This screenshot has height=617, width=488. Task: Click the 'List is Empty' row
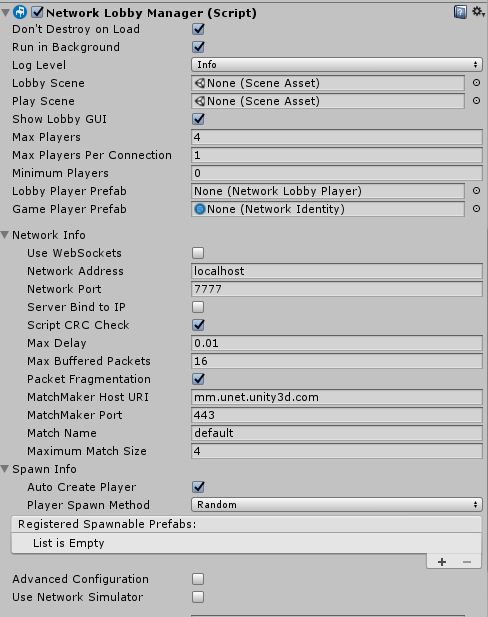(246, 543)
